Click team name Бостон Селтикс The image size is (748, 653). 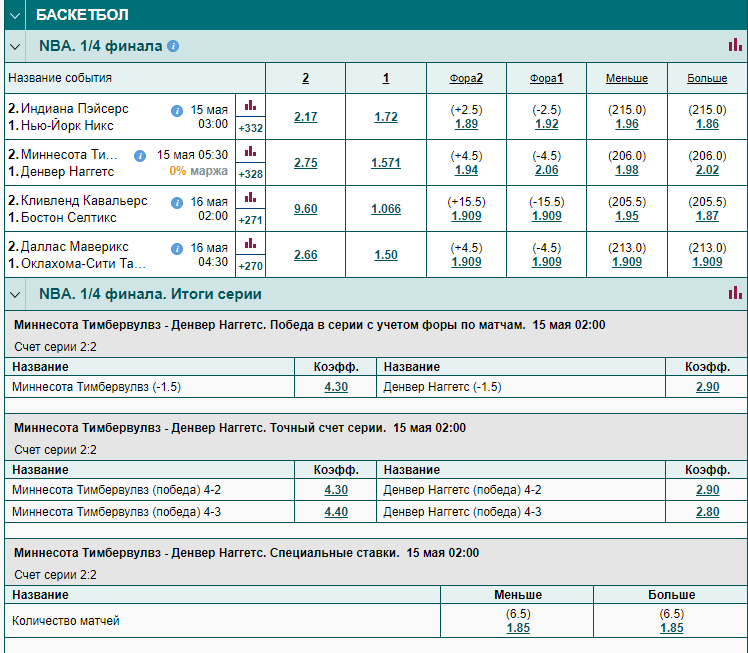69,218
